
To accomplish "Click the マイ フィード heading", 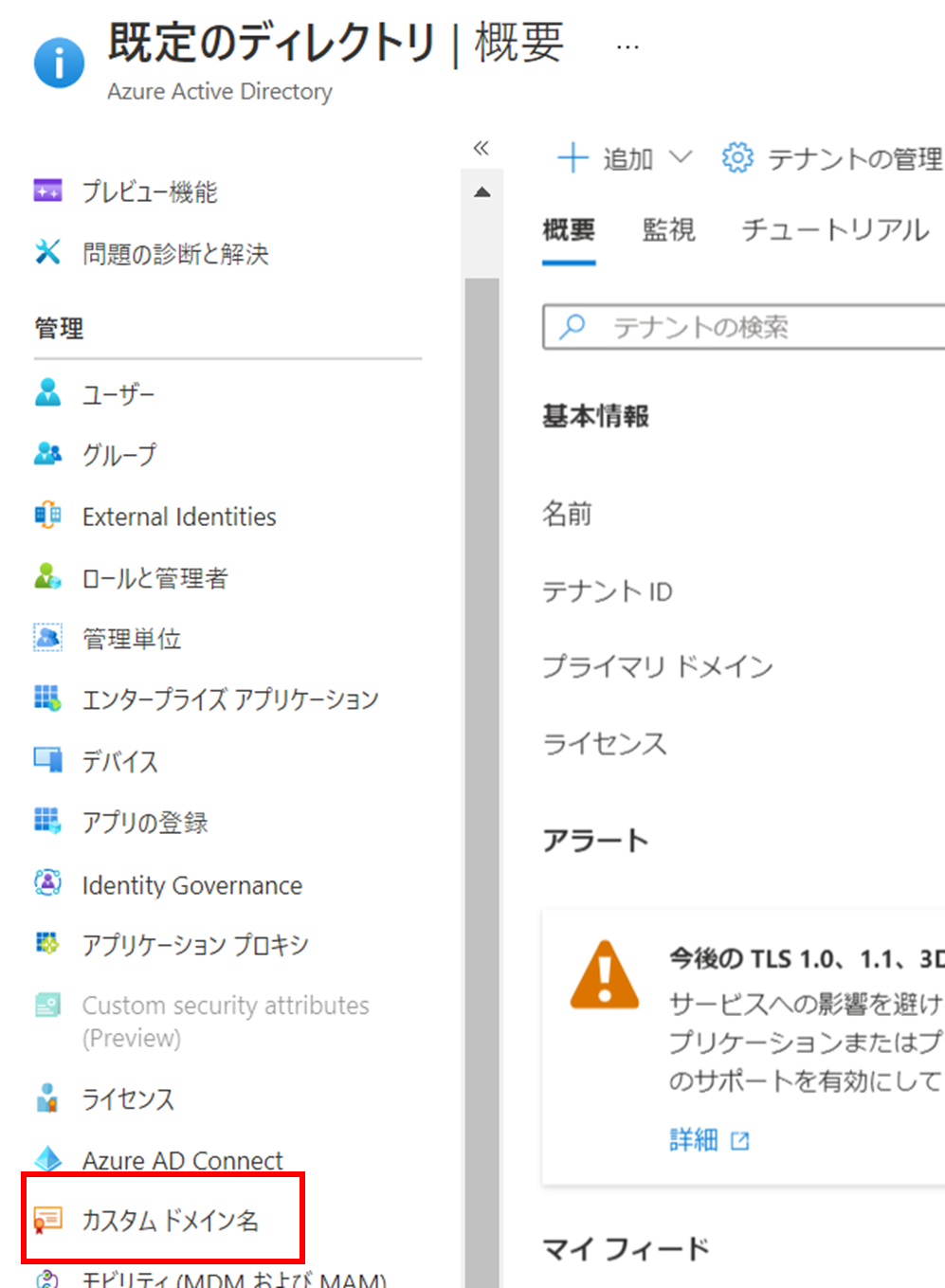I will click(626, 1249).
